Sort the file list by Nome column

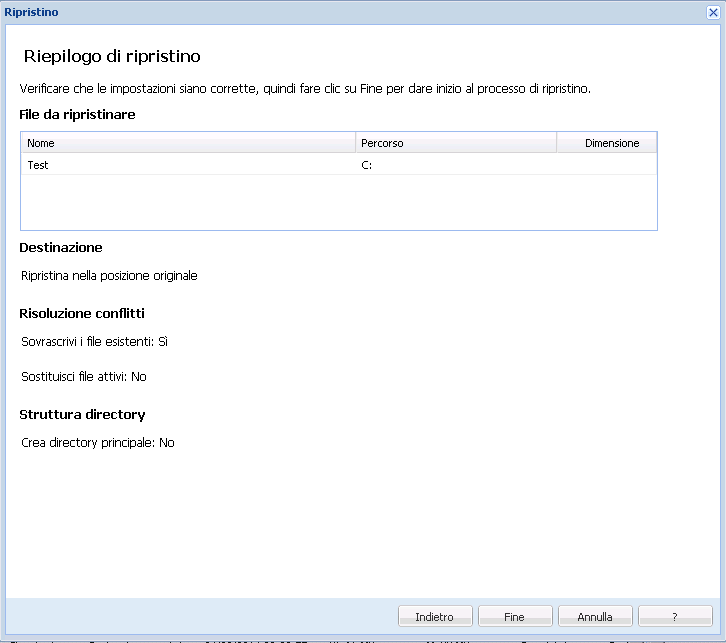point(187,143)
